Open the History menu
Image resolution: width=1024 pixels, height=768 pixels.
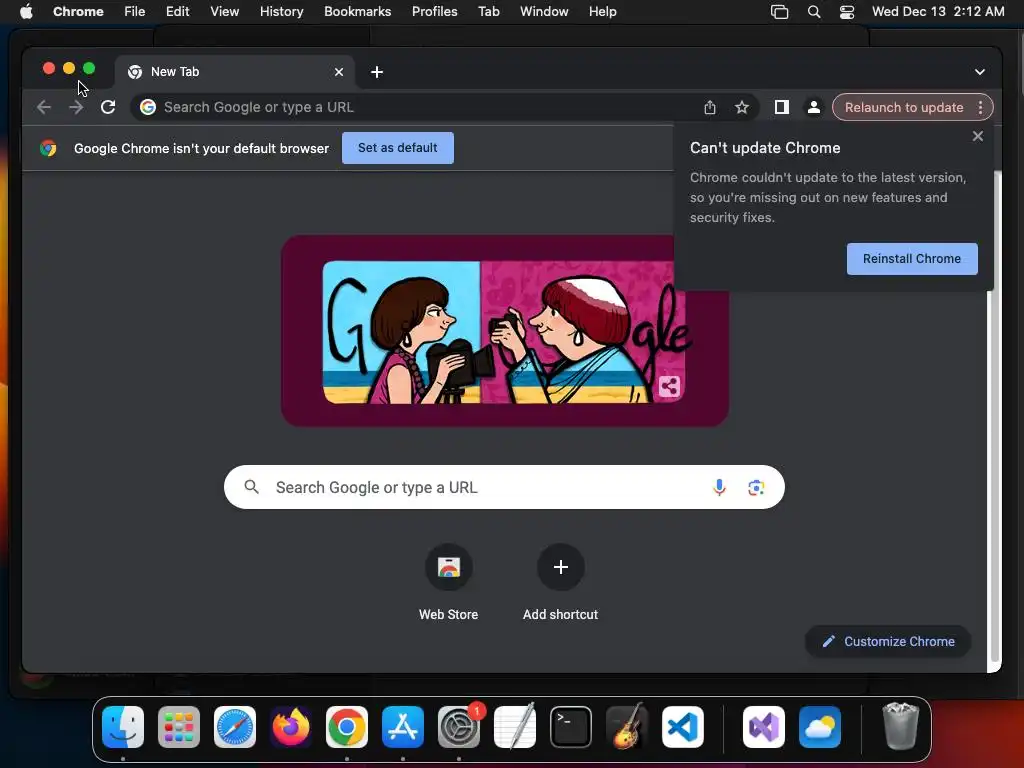click(x=281, y=11)
